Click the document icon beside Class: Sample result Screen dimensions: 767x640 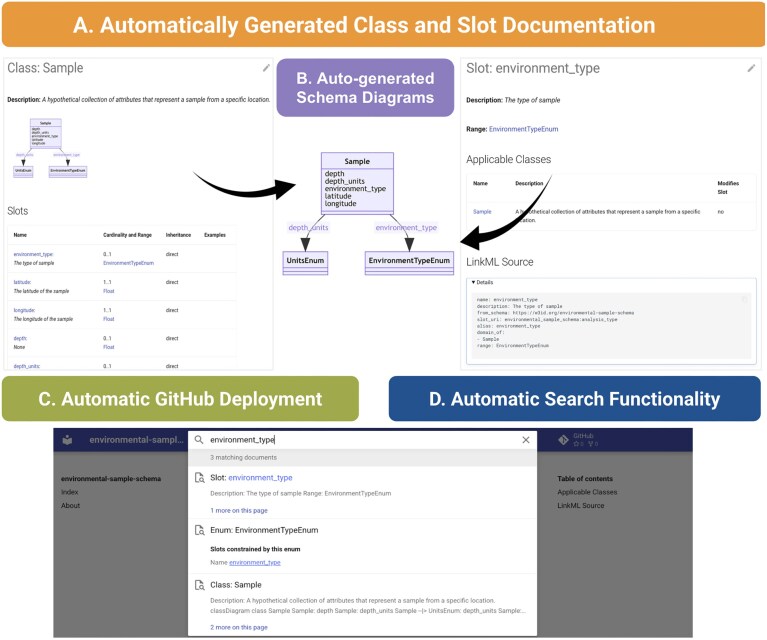pos(200,585)
